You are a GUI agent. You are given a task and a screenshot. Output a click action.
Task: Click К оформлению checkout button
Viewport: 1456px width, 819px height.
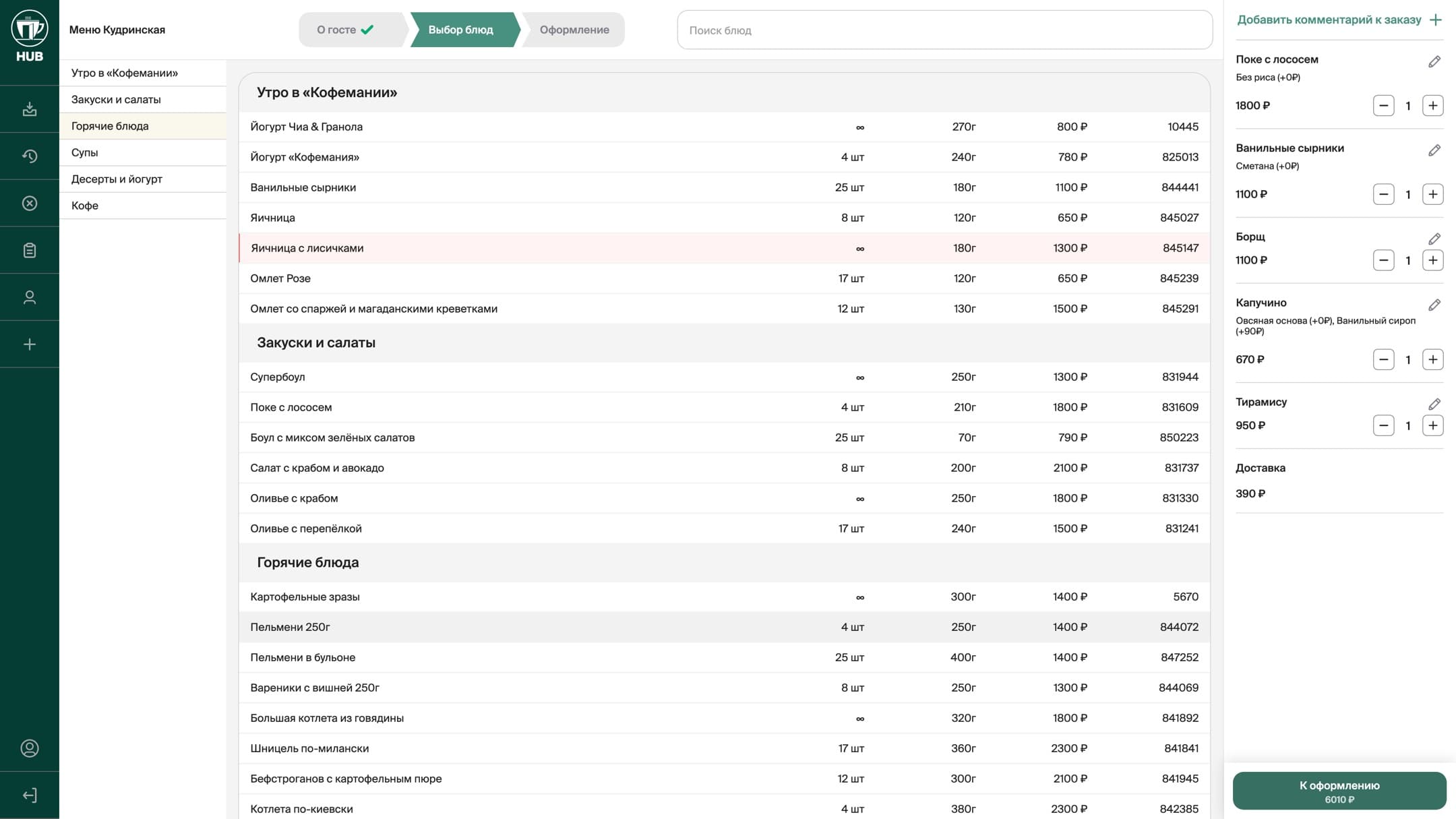point(1339,791)
